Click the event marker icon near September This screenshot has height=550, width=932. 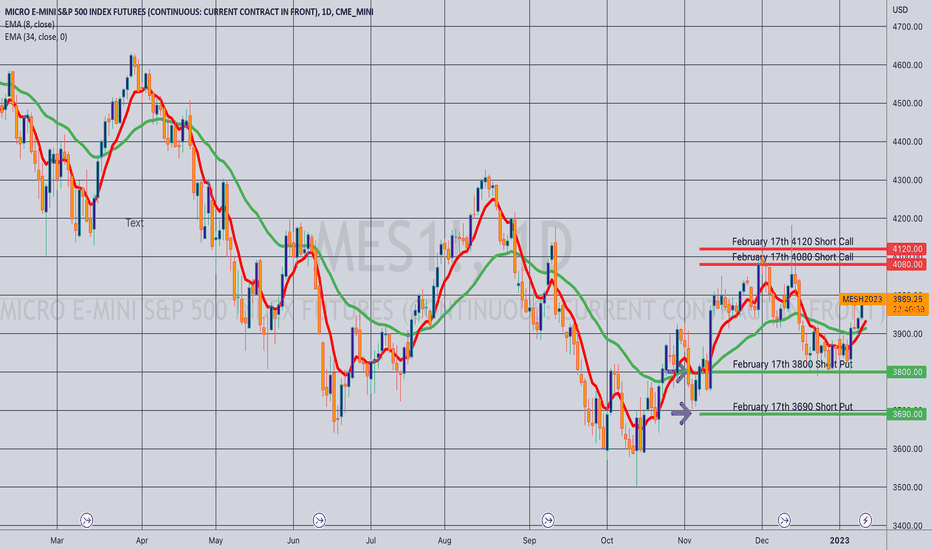[548, 520]
